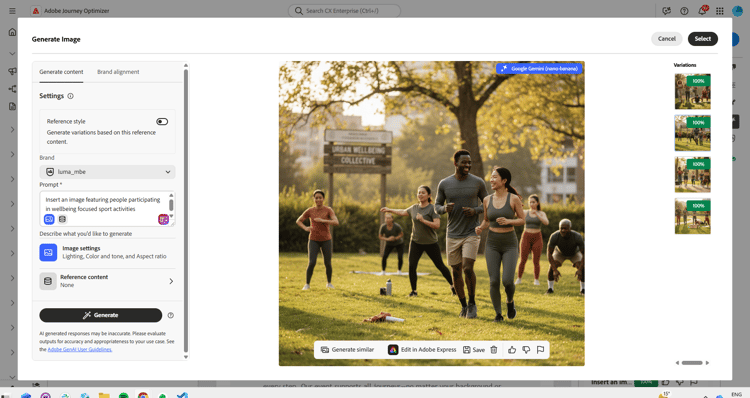Click the Search CX Enterprise field
Viewport: 750px width, 398px height.
click(344, 11)
